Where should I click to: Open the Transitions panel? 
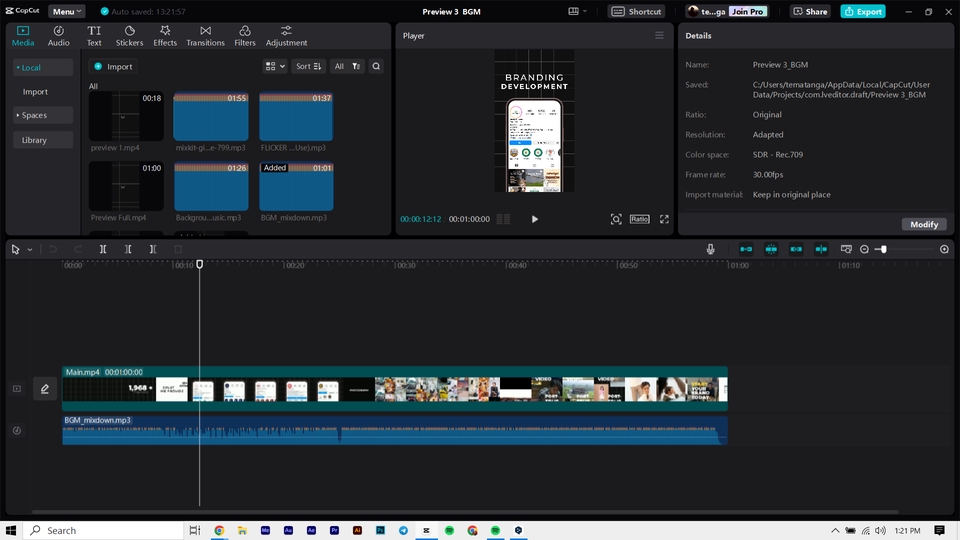205,36
